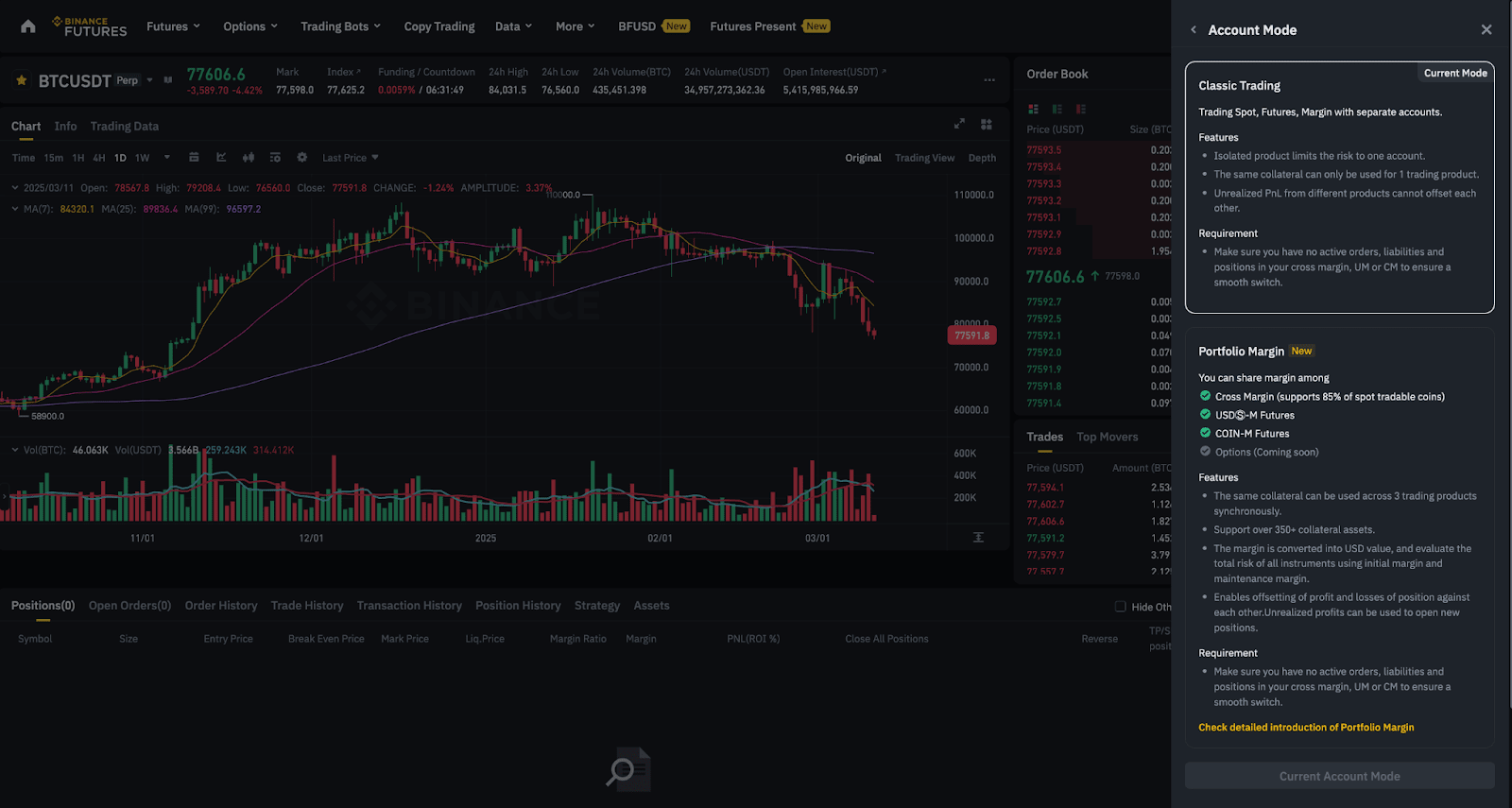Viewport: 1512px width, 808px height.
Task: Click the no-records magnifier icon in Positions
Action: pos(628,769)
